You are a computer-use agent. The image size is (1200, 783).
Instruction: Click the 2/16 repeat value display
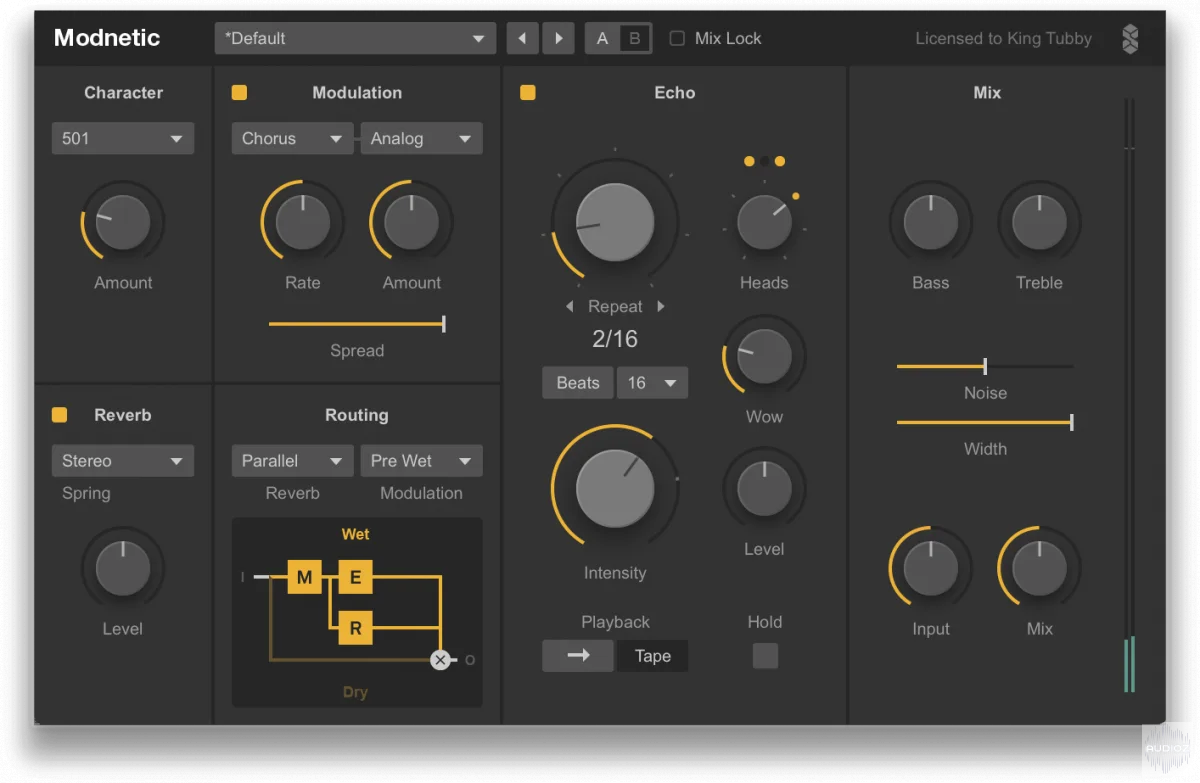click(x=615, y=339)
